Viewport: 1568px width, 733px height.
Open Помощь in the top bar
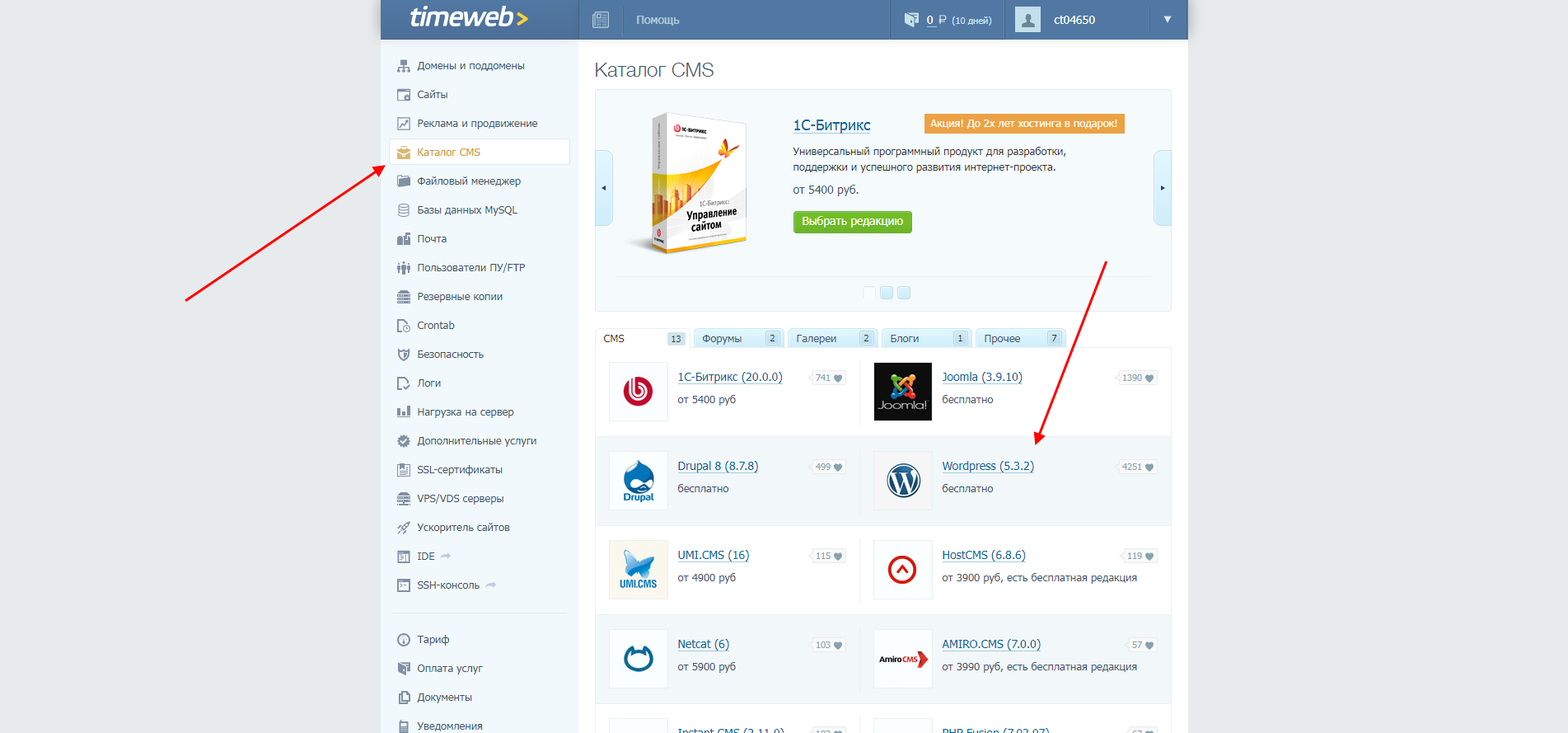658,20
